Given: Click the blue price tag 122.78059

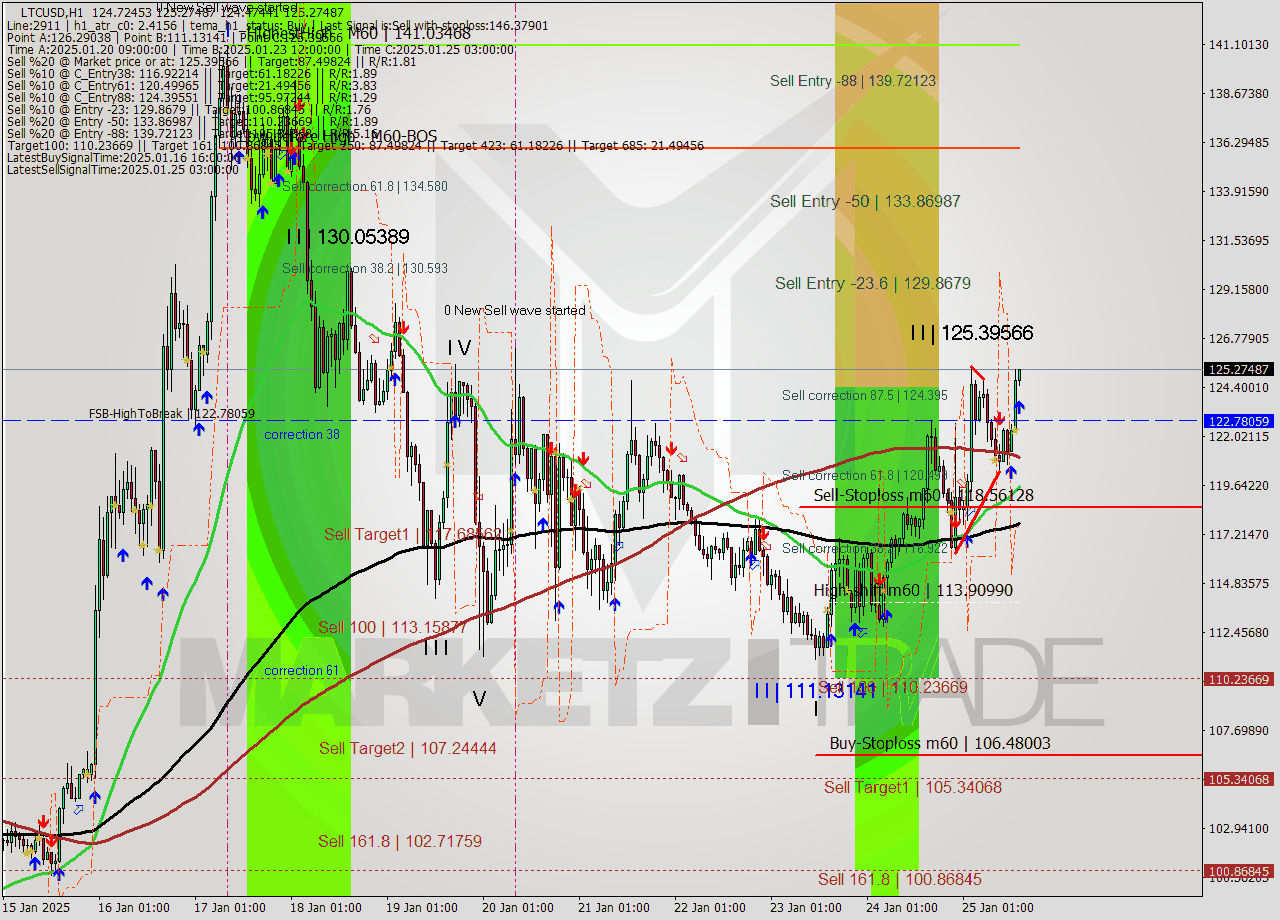Looking at the screenshot, I should coord(1239,421).
